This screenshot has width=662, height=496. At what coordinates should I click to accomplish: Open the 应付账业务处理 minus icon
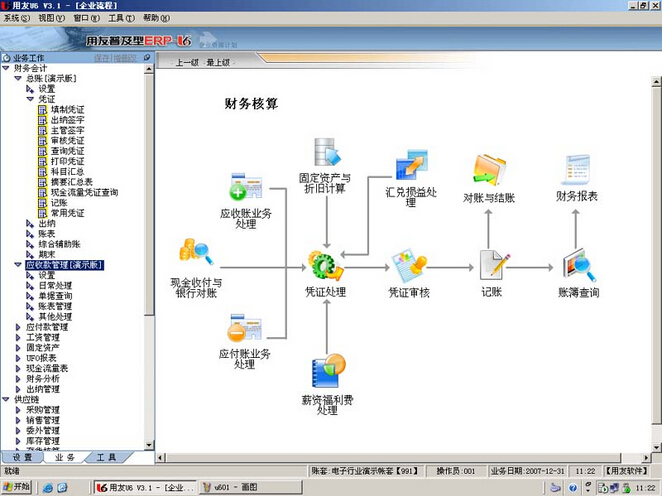pos(245,328)
